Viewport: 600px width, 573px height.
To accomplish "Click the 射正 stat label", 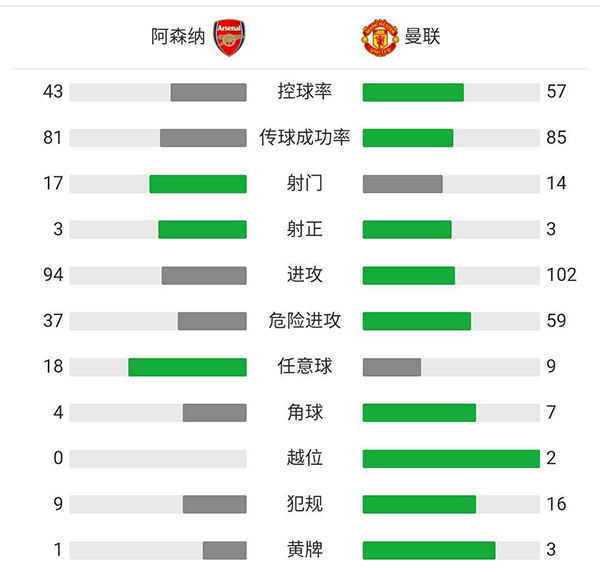I will [304, 230].
